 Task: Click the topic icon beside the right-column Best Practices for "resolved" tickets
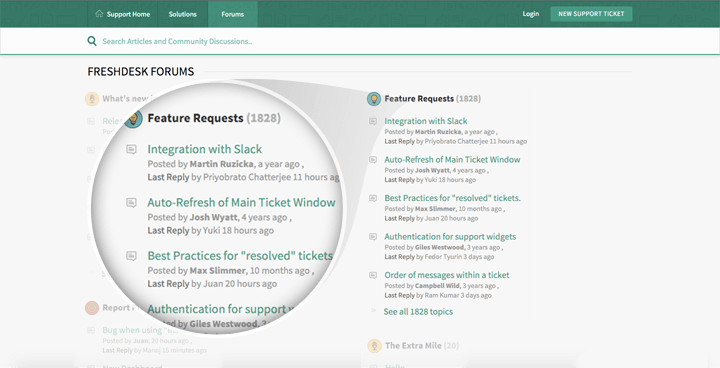(x=373, y=198)
